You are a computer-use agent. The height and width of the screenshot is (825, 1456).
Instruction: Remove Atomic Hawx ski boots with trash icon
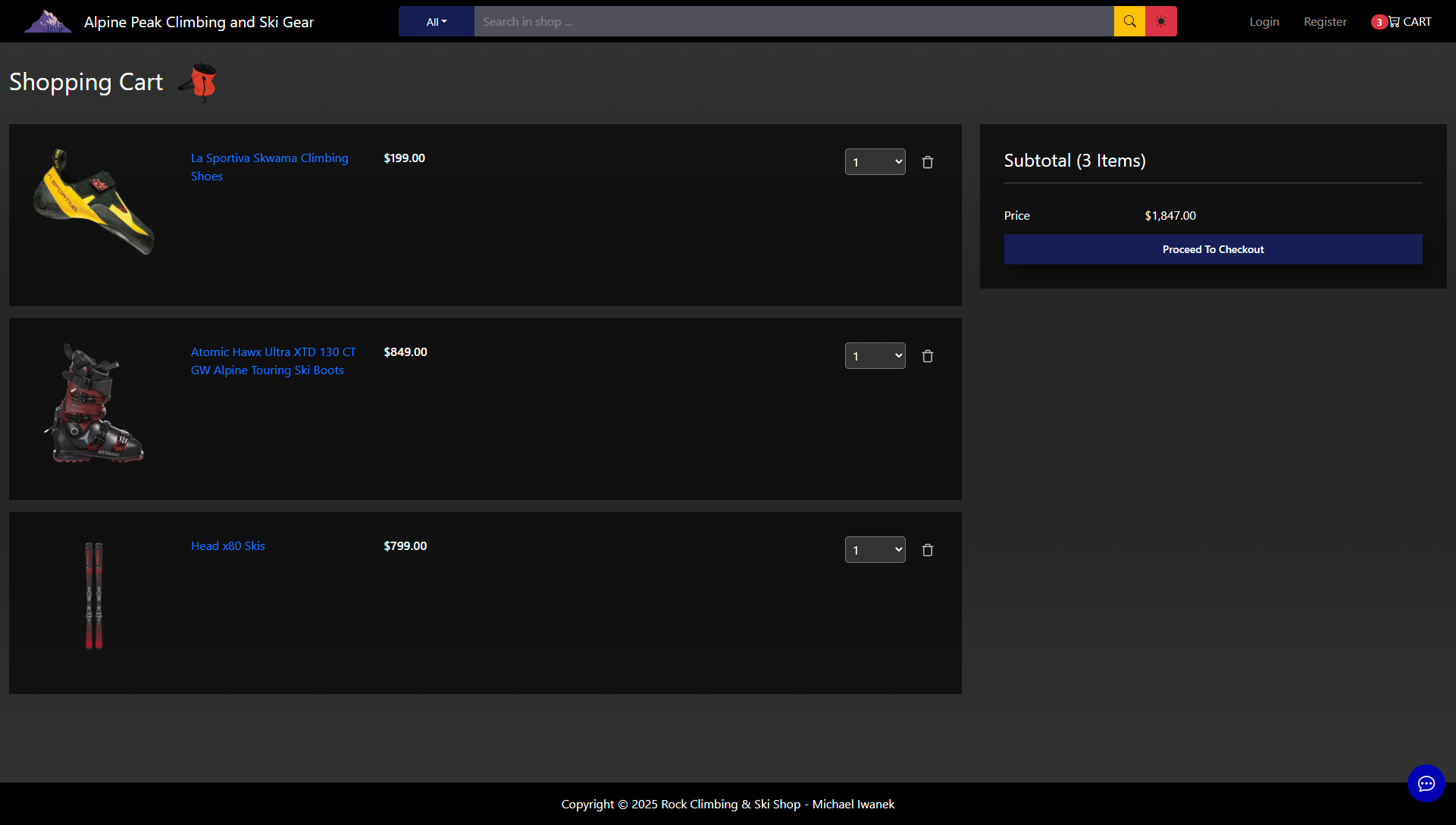(927, 356)
